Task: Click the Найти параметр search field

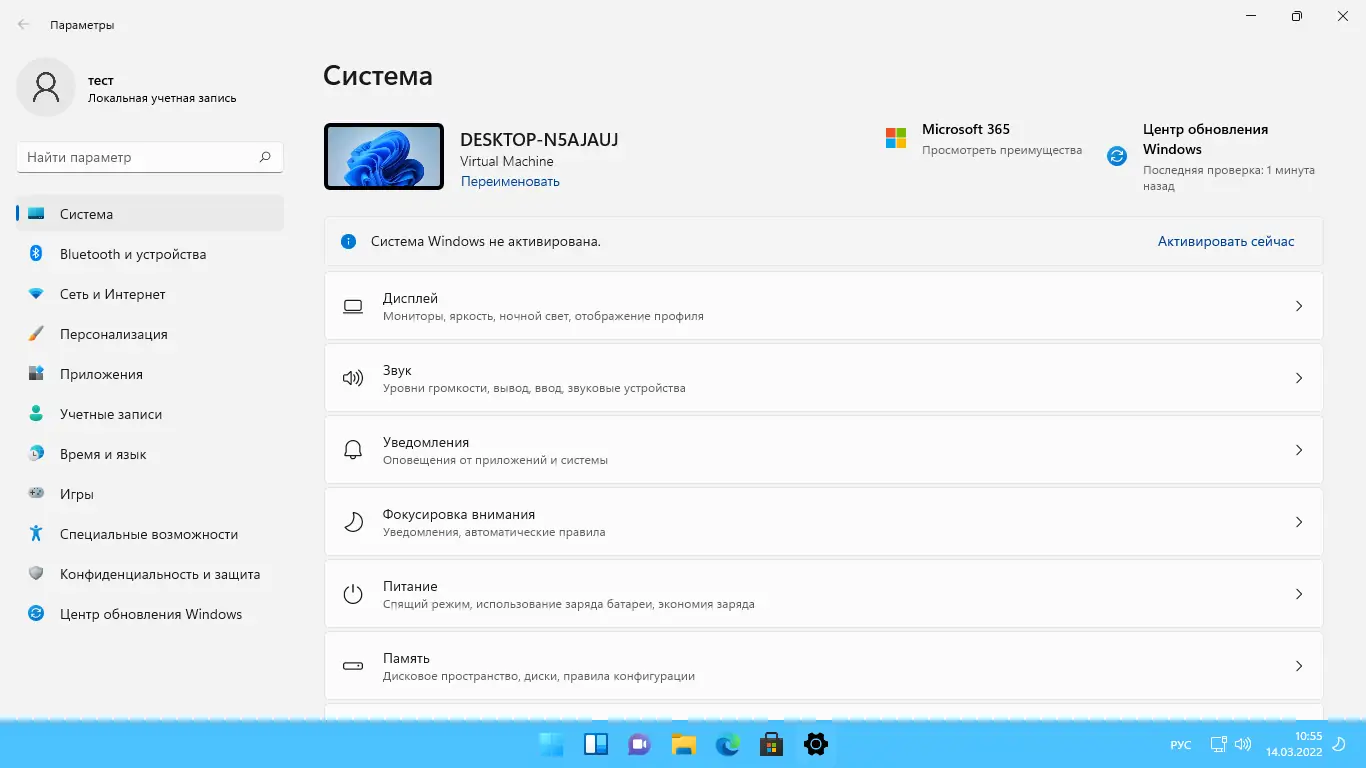Action: [x=148, y=156]
